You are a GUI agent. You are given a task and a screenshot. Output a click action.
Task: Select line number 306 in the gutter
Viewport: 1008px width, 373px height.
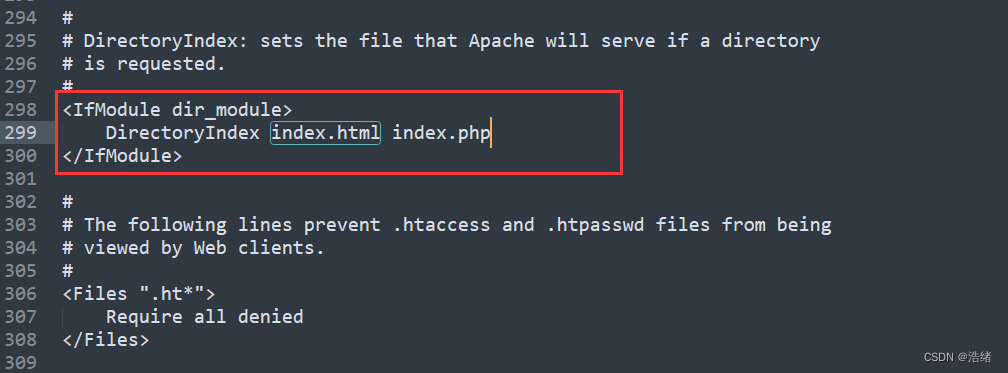point(21,294)
